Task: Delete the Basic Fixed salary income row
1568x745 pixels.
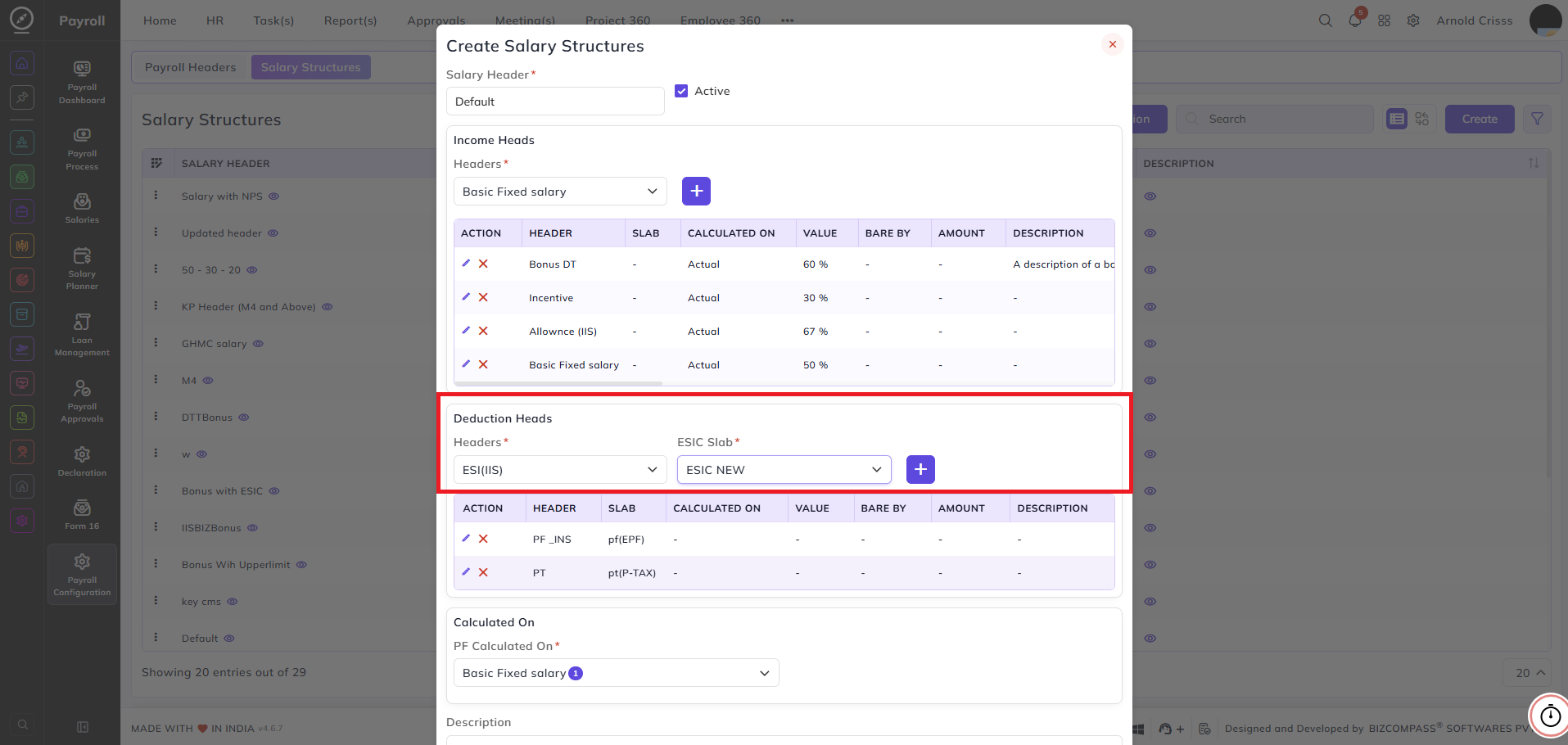Action: coord(483,364)
